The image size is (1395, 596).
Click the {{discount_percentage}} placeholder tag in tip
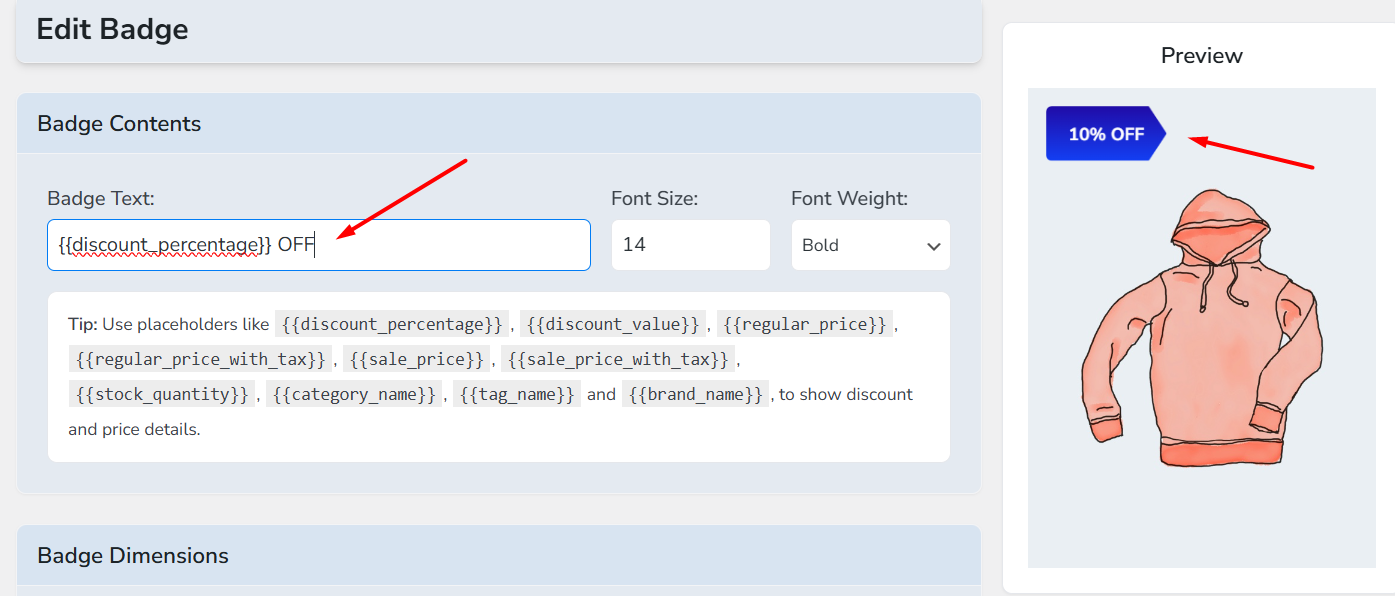(392, 324)
